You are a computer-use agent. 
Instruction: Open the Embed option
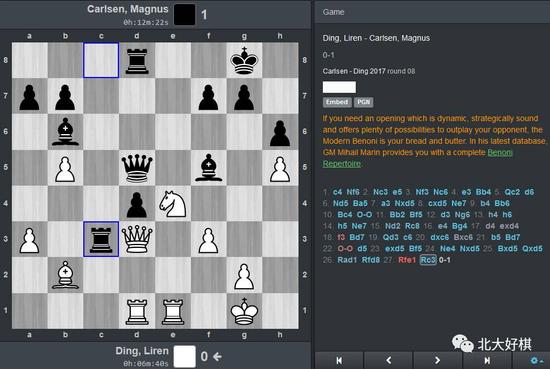pyautogui.click(x=337, y=102)
